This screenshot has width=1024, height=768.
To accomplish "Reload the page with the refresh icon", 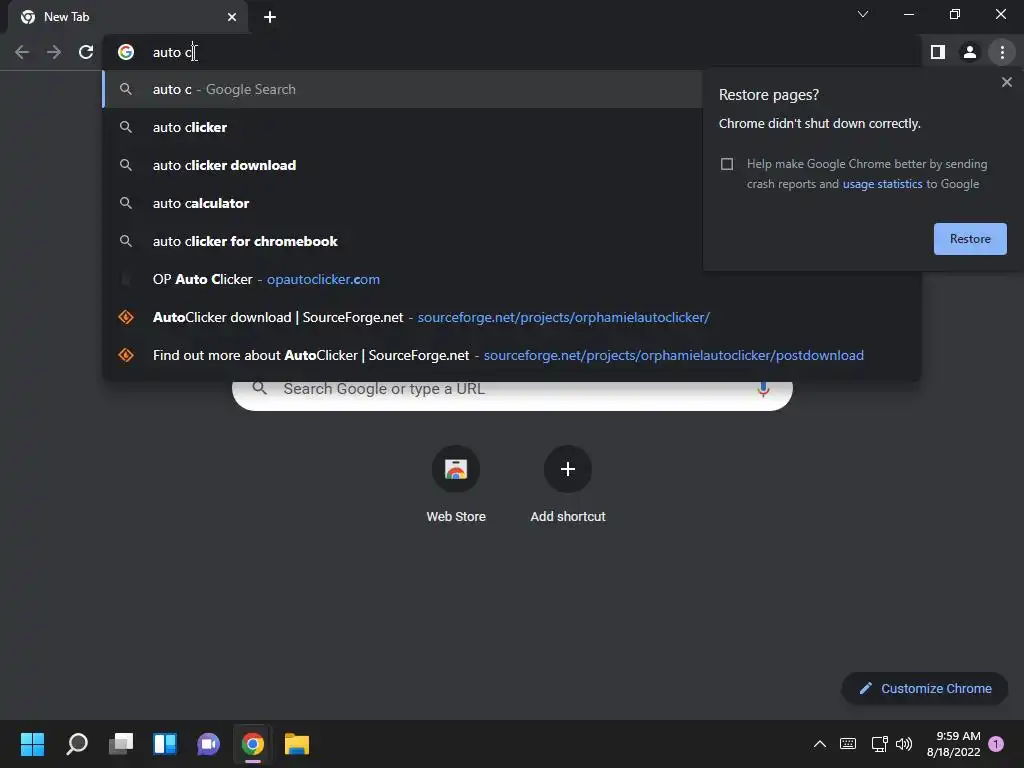I will coord(86,52).
